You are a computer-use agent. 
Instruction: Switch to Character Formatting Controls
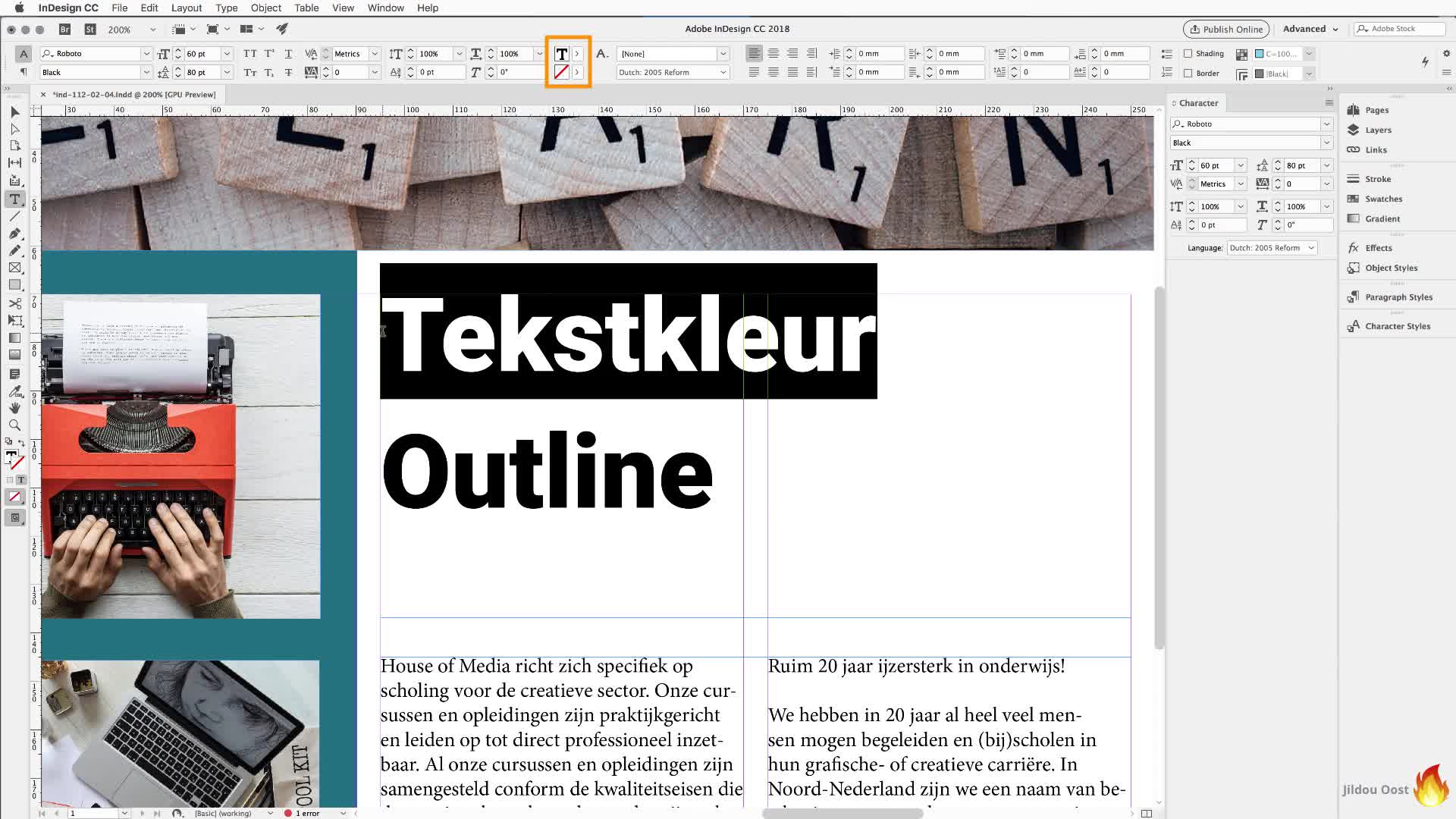pyautogui.click(x=24, y=54)
